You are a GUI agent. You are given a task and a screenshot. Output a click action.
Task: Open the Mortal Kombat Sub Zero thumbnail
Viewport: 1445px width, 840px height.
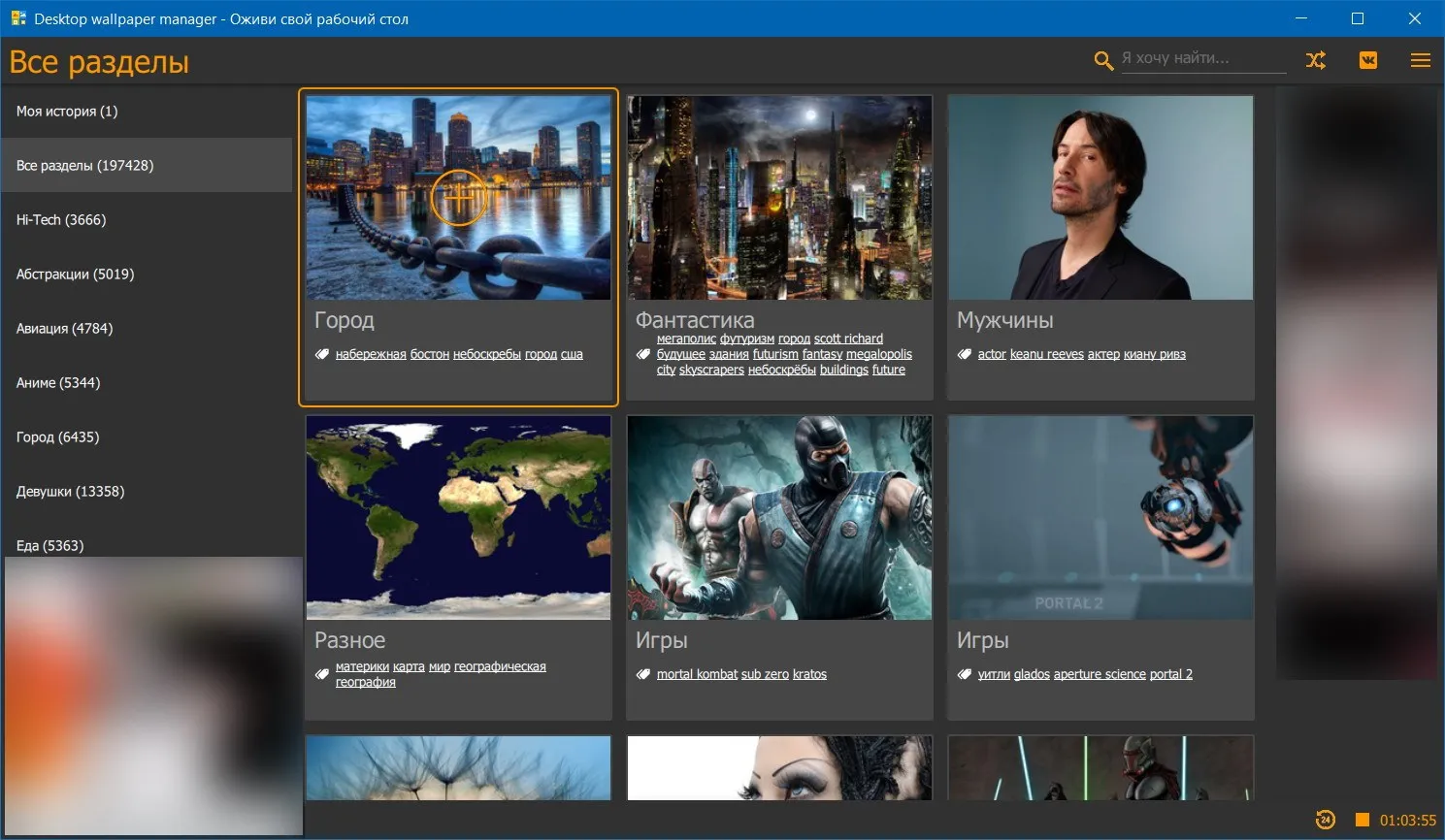(779, 517)
